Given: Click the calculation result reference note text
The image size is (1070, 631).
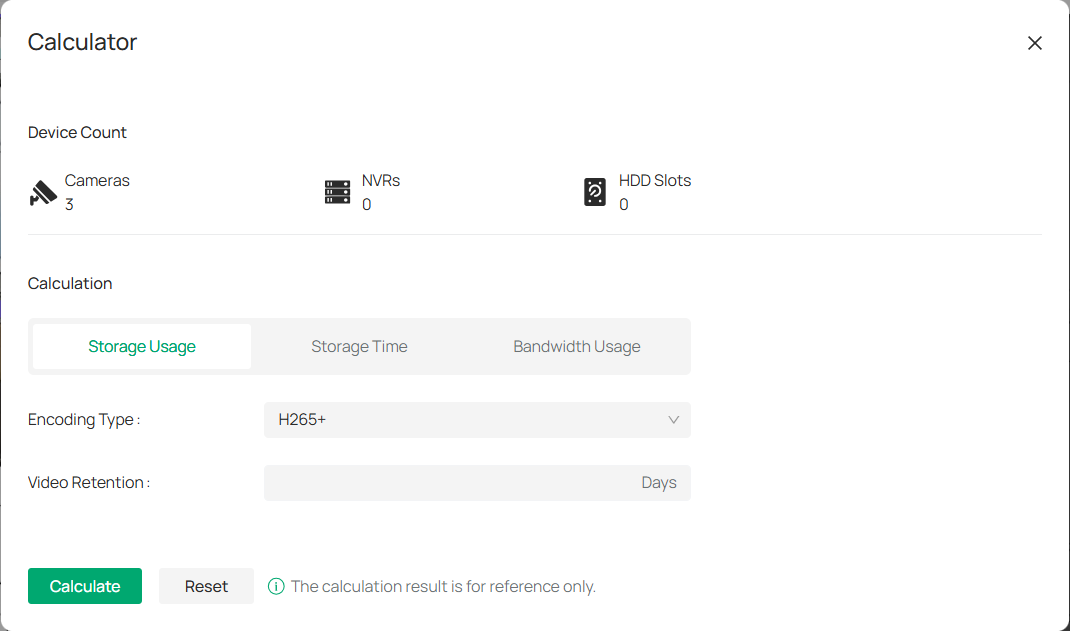Looking at the screenshot, I should pos(443,586).
